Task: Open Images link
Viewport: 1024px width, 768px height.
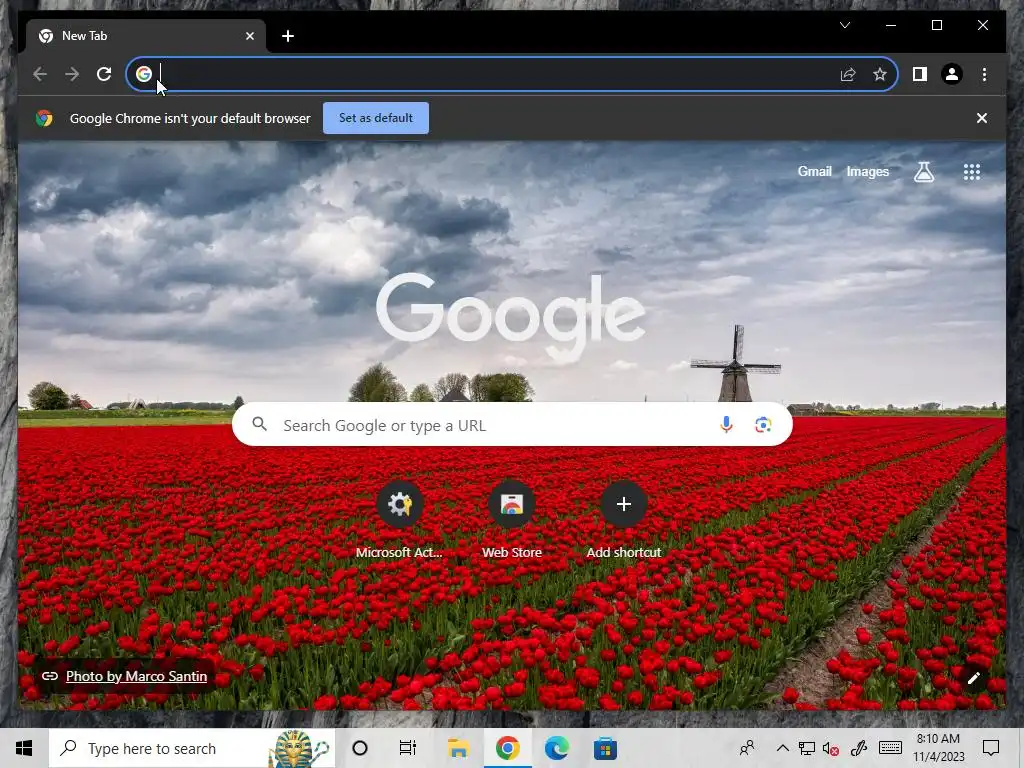Action: pyautogui.click(x=867, y=171)
